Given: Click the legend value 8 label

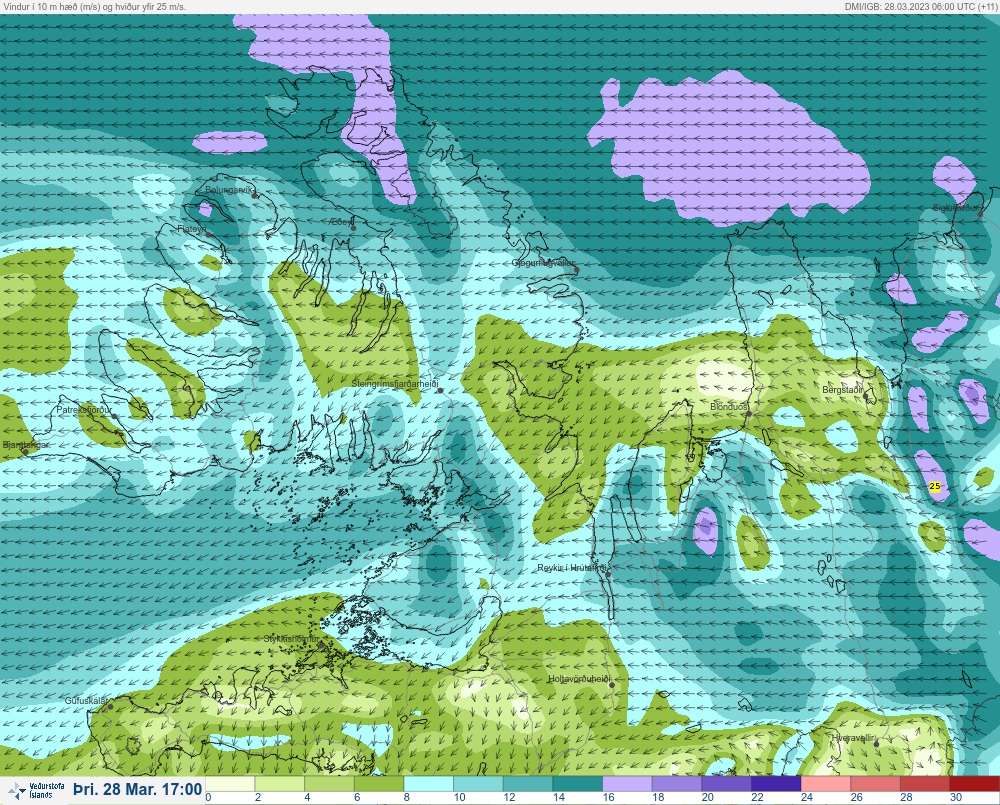Looking at the screenshot, I should pyautogui.click(x=408, y=797).
